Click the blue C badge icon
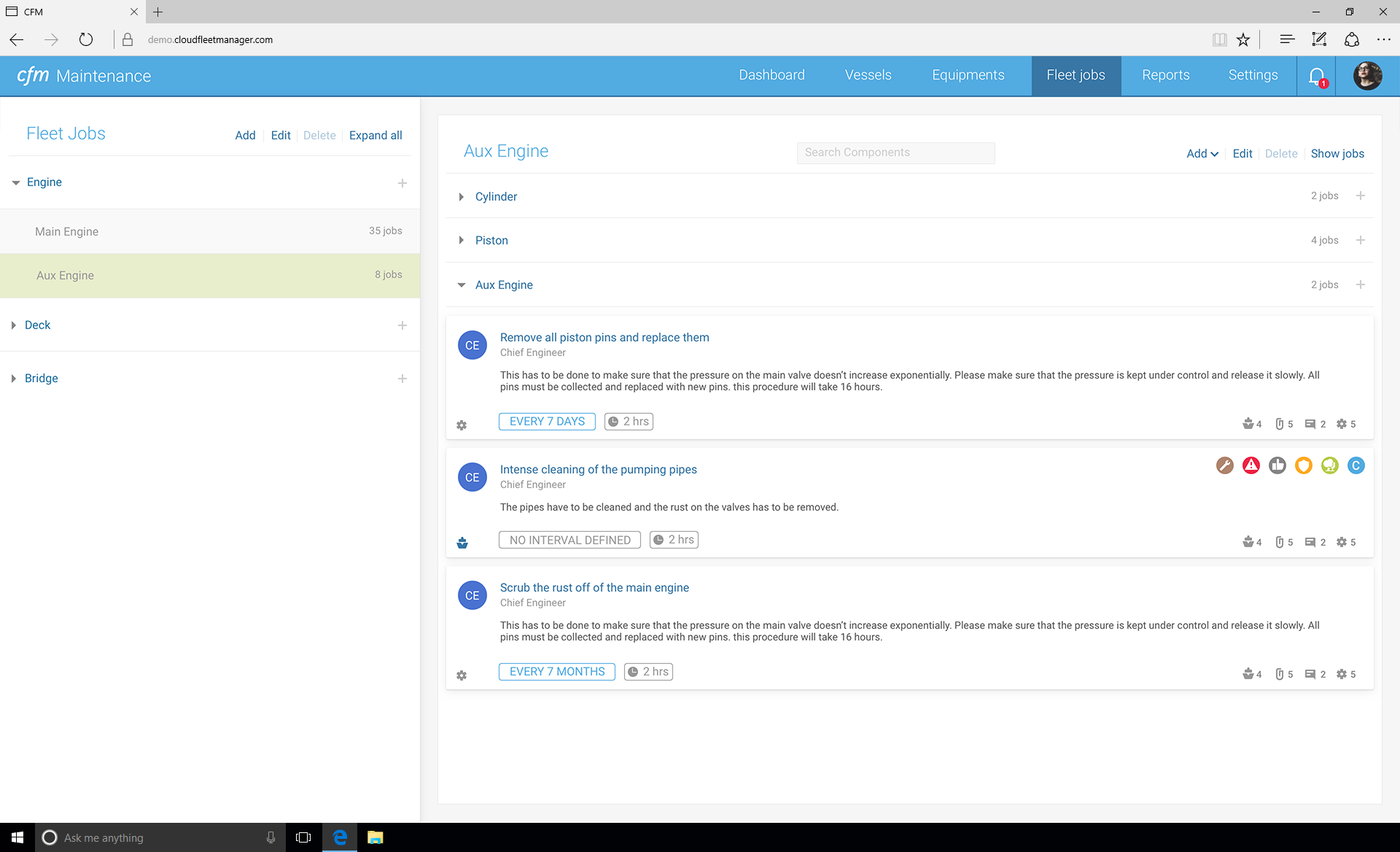The image size is (1400, 852). point(1356,465)
